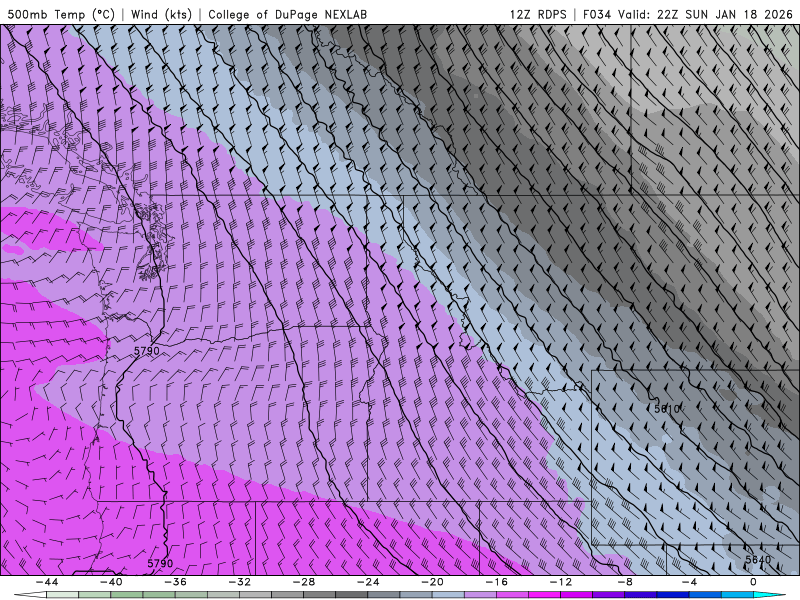The width and height of the screenshot is (800, 600).
Task: Click the 'Wind (kts)' header label
Action: pos(161,14)
